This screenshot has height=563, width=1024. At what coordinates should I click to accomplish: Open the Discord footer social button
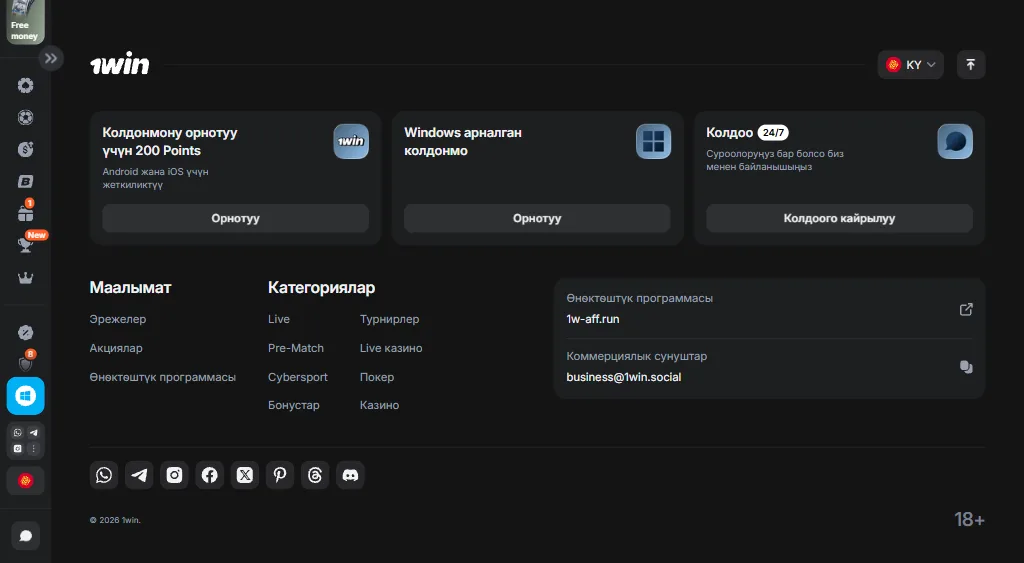351,475
